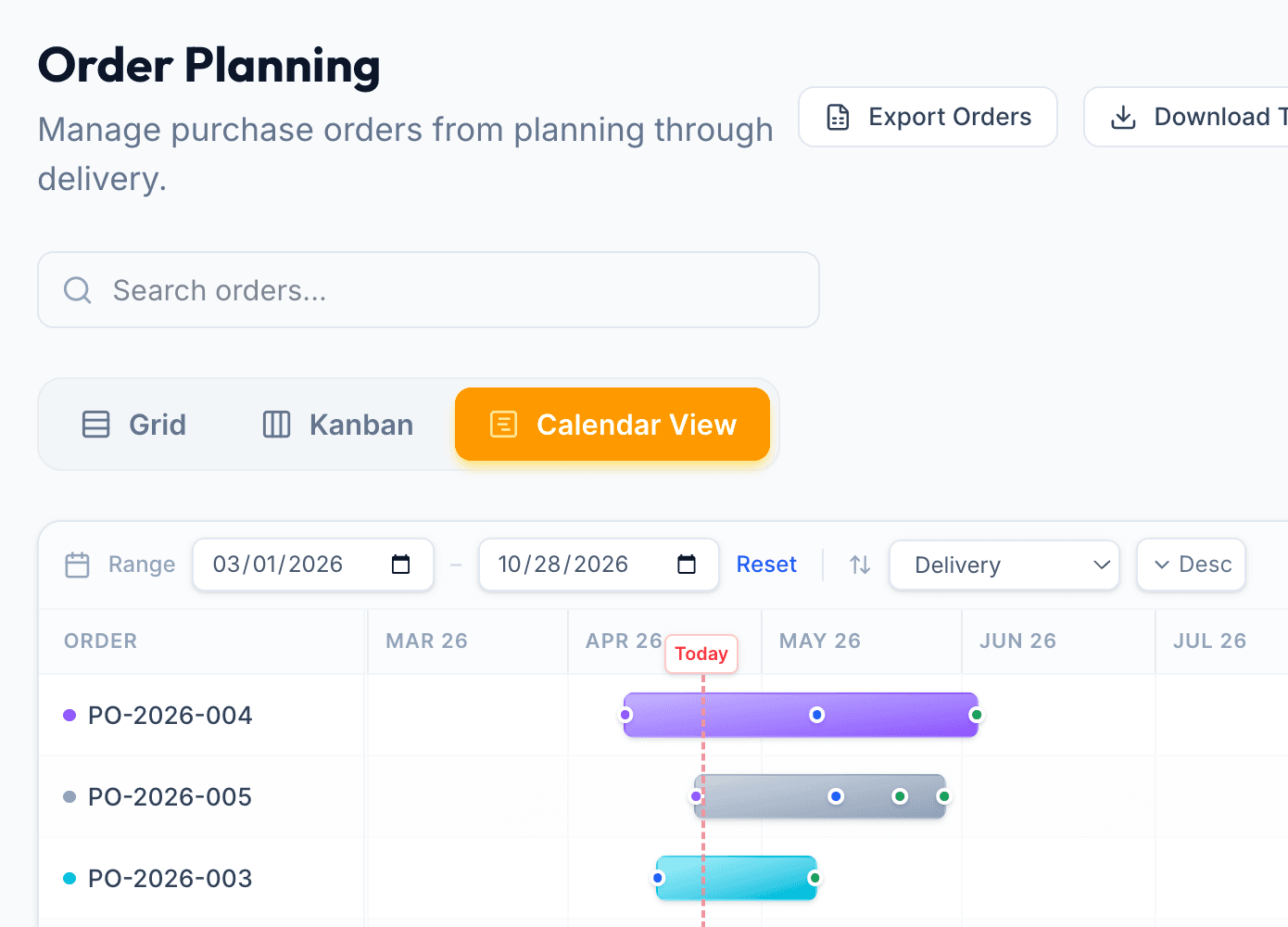Click the Grid view rows icon

pyautogui.click(x=96, y=425)
